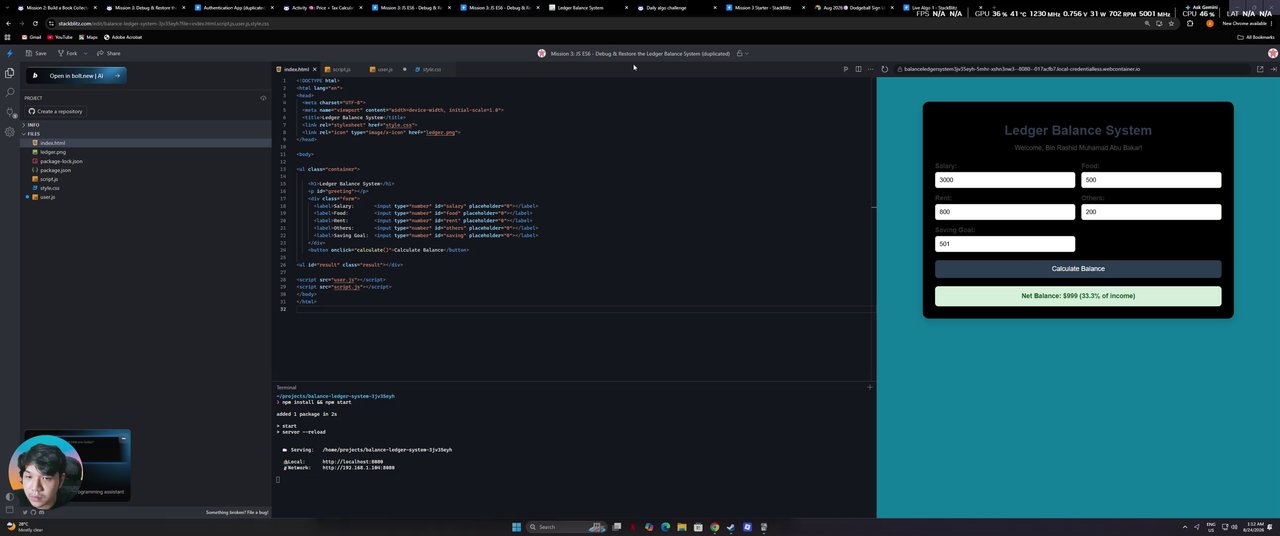Reload the preview pane
This screenshot has height=536, width=1280.
pyautogui.click(x=884, y=69)
